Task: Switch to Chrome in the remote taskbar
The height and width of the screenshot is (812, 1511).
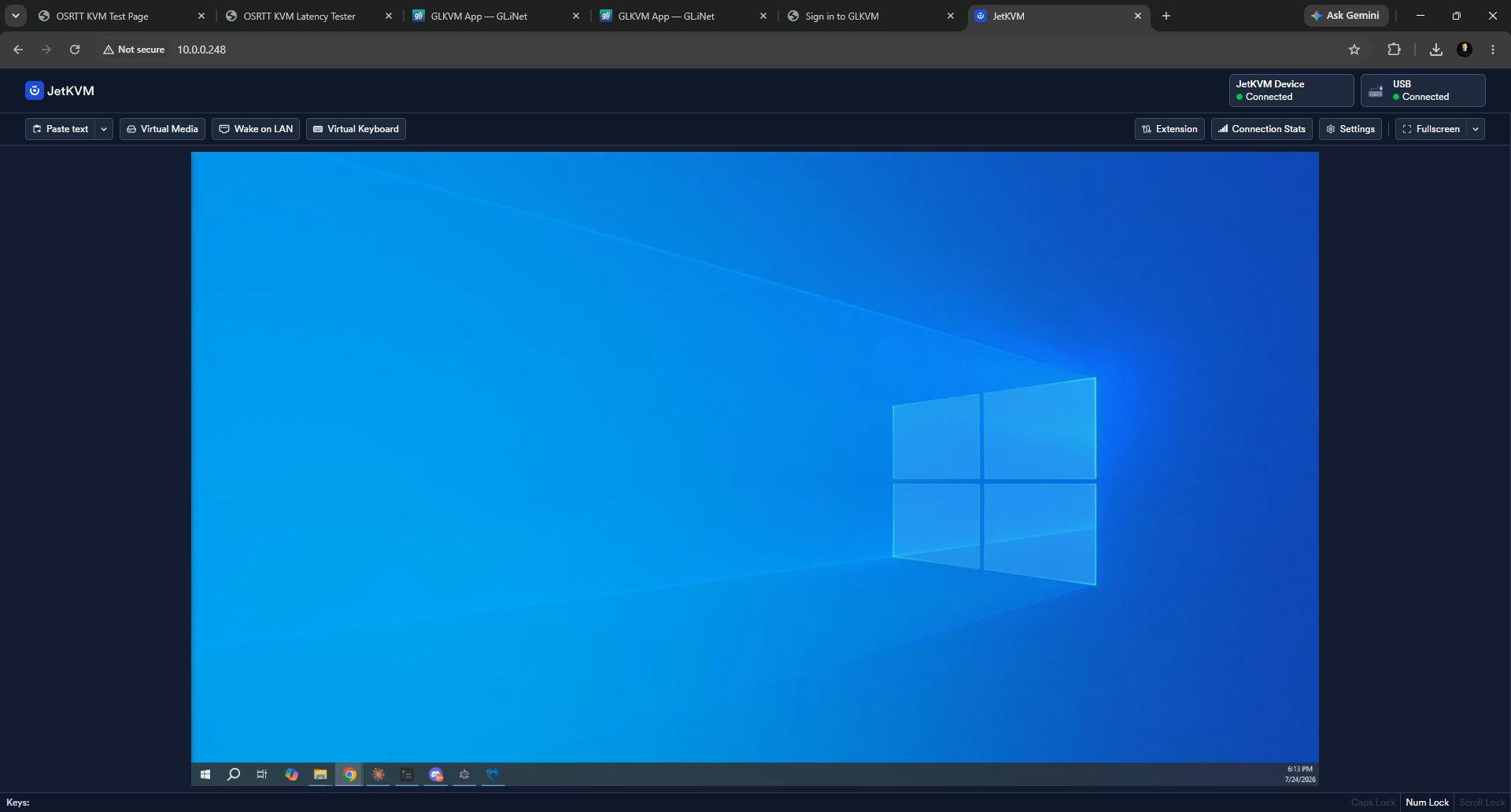Action: (x=349, y=774)
